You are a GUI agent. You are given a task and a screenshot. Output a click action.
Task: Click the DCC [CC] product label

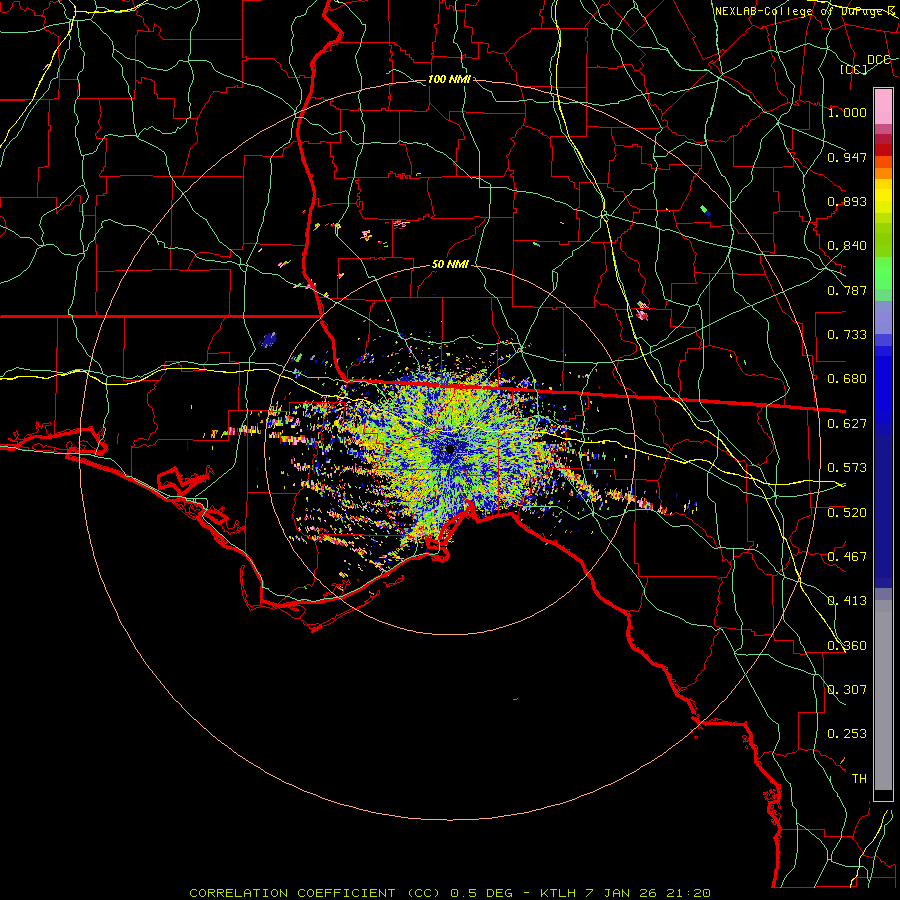coord(866,64)
